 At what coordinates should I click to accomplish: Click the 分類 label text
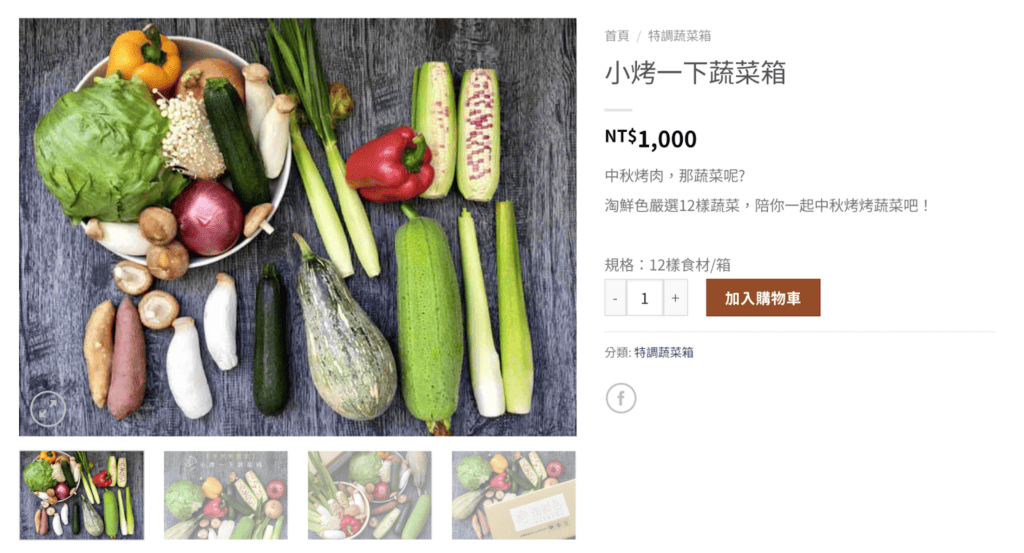tap(618, 353)
